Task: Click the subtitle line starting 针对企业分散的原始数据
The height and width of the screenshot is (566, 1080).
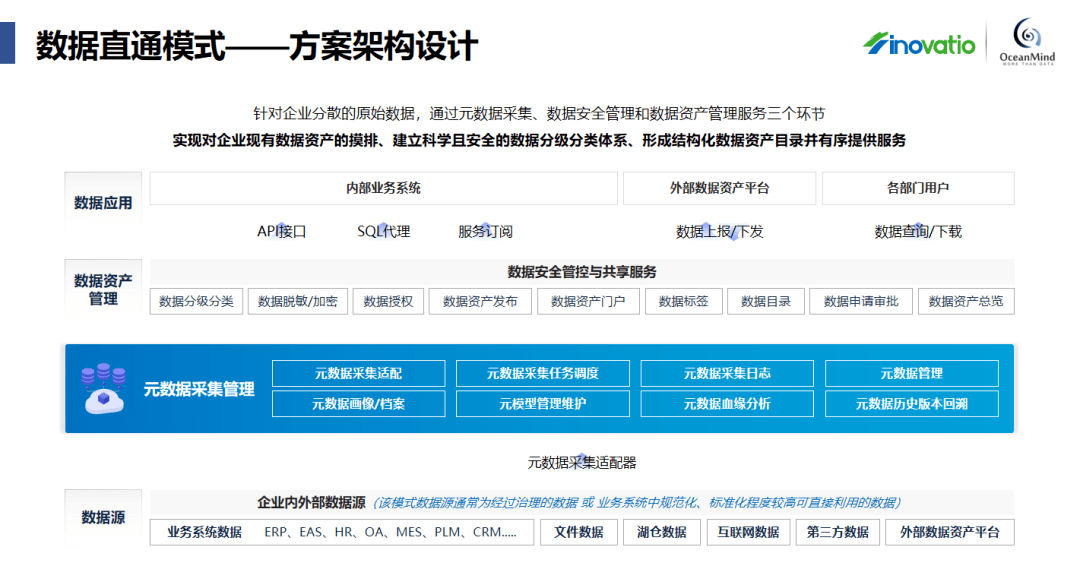Action: 539,114
